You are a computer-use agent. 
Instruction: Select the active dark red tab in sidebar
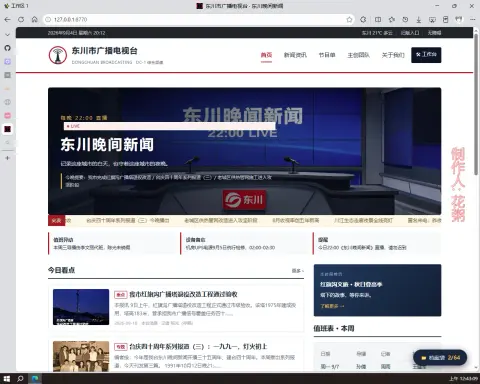pyautogui.click(x=7, y=129)
